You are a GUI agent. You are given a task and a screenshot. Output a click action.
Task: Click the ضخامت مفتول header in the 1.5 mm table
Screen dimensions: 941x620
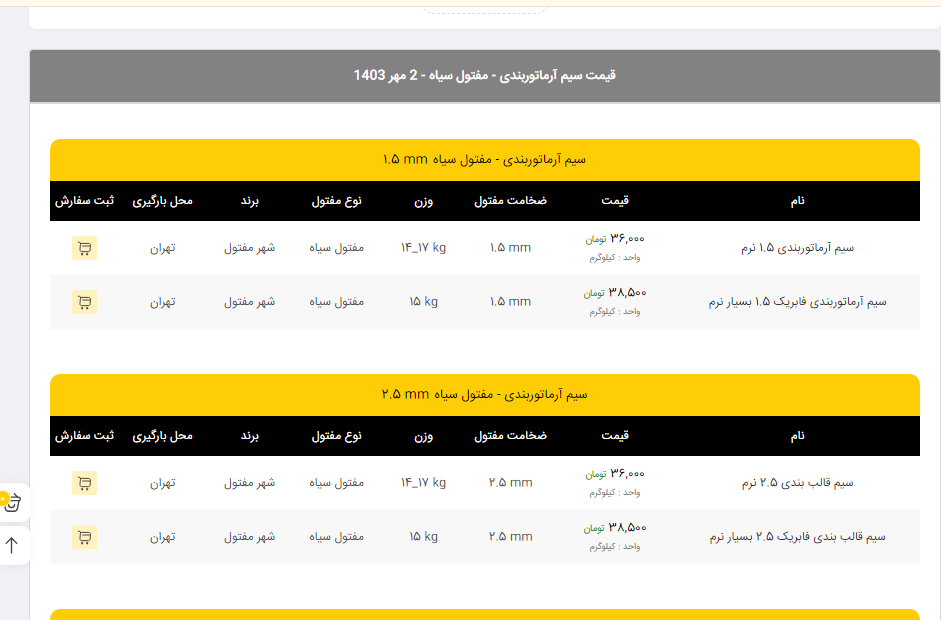click(510, 201)
